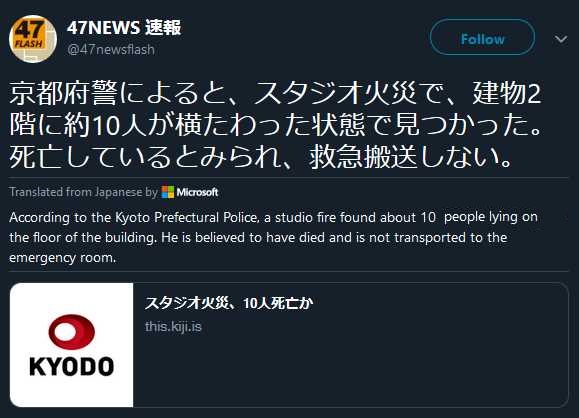
Task: Open the tweet options chevron menu
Action: point(561,39)
